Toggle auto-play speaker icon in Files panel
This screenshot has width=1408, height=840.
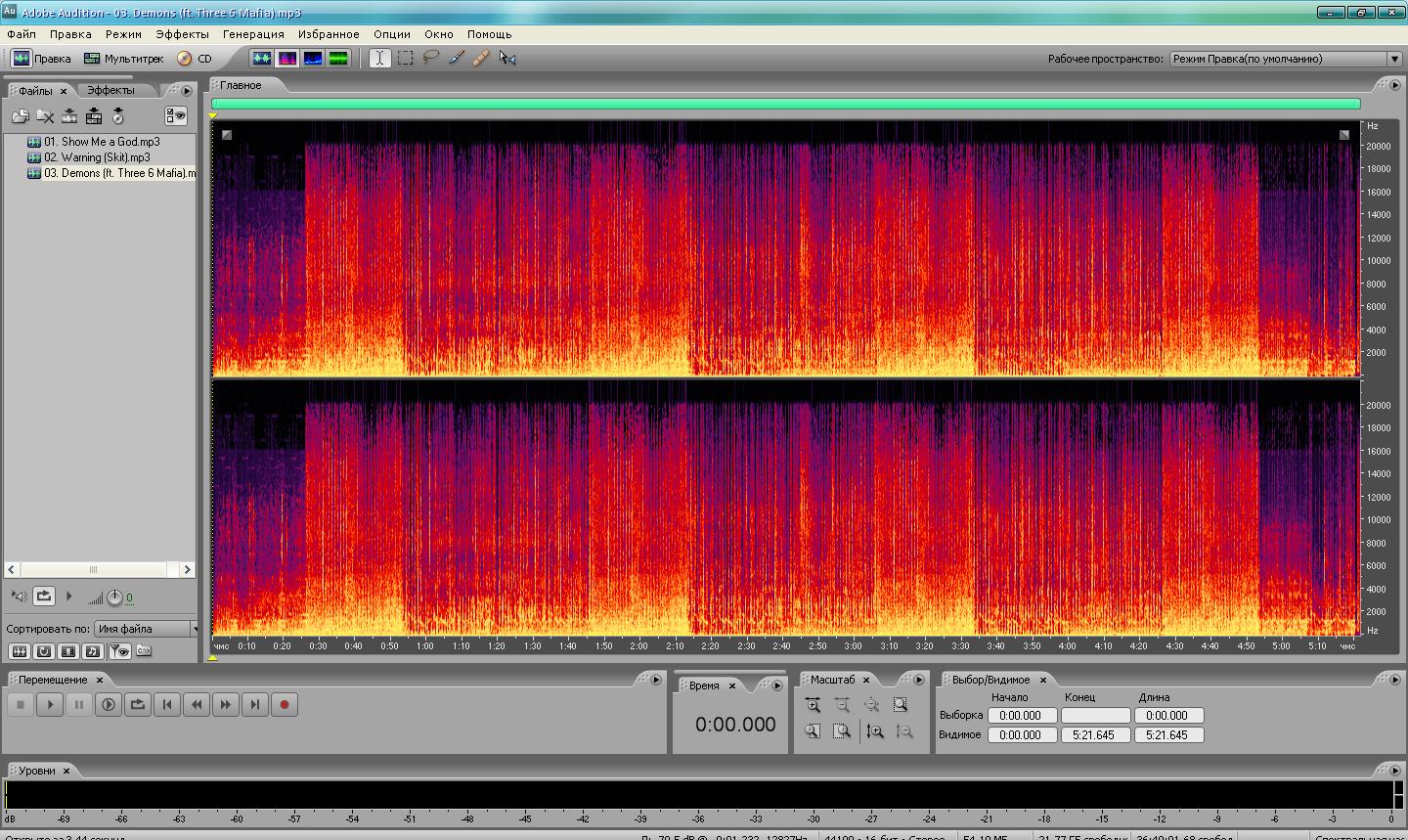[x=19, y=596]
